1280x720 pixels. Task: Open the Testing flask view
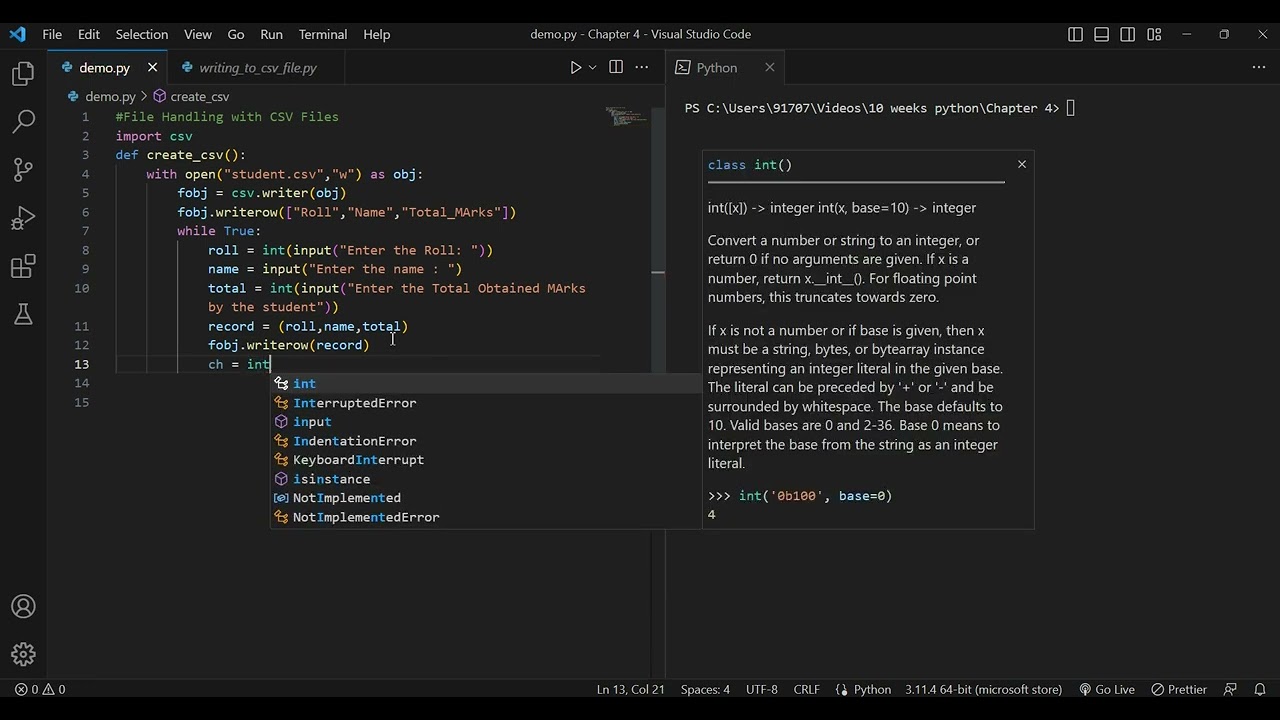pos(23,315)
